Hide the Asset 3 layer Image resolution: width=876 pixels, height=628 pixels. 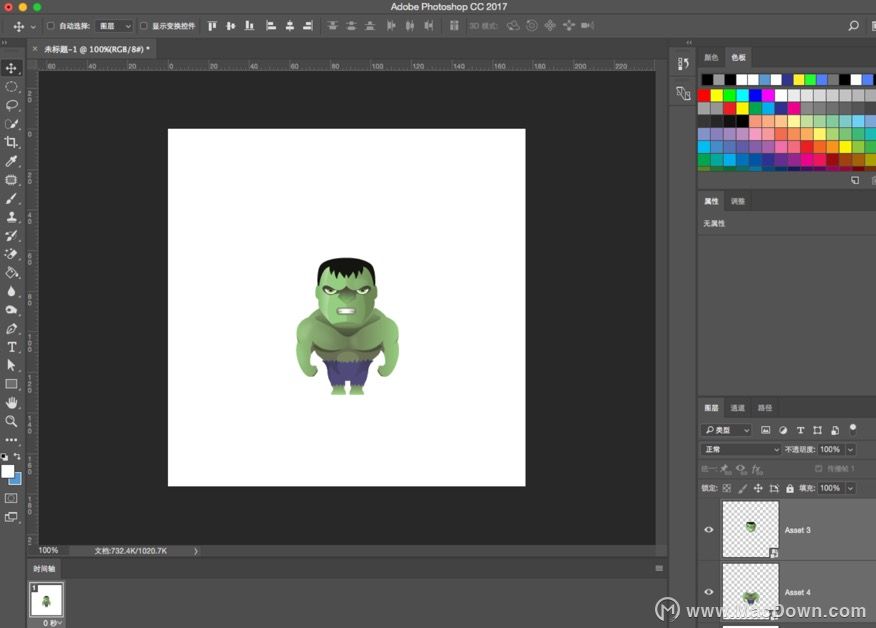point(708,530)
